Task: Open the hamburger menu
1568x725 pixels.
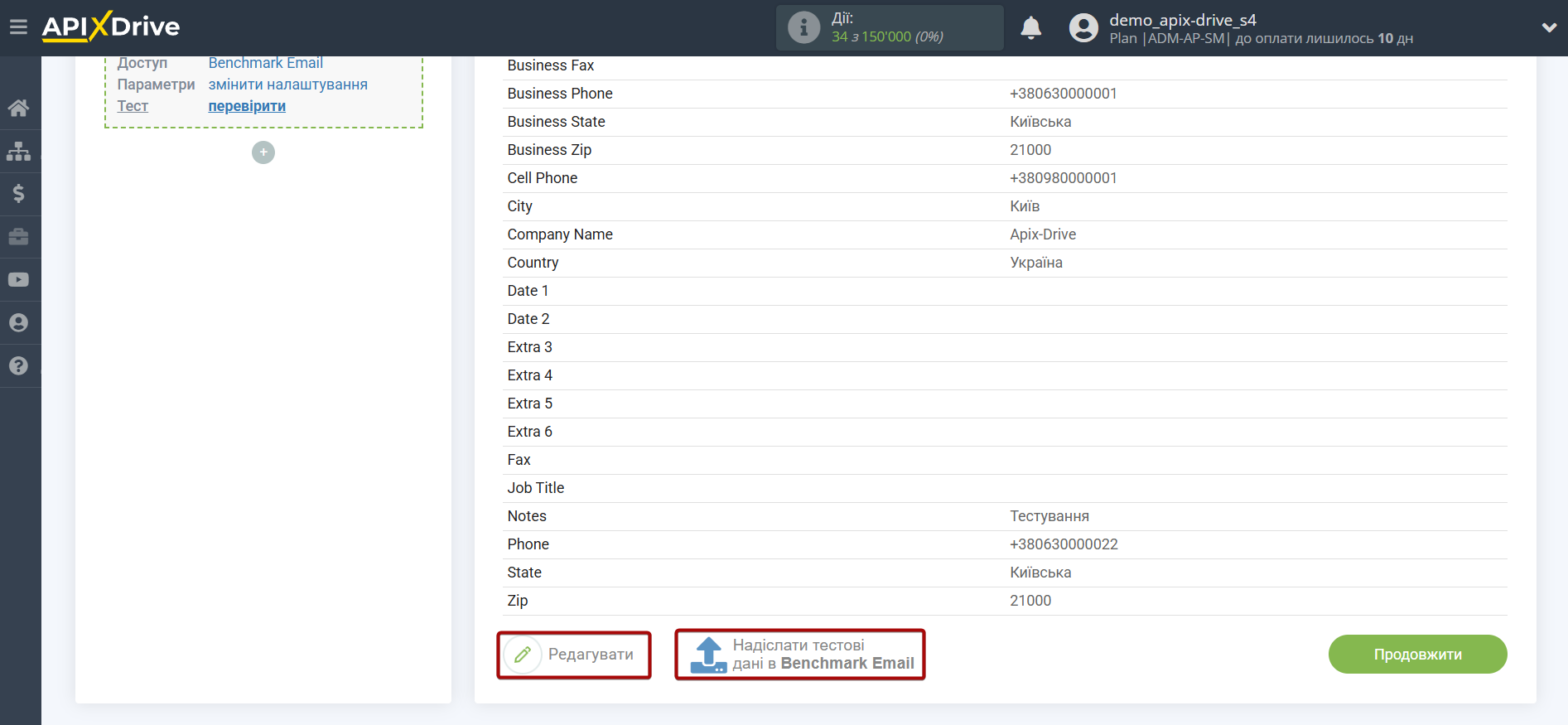Action: [x=18, y=27]
